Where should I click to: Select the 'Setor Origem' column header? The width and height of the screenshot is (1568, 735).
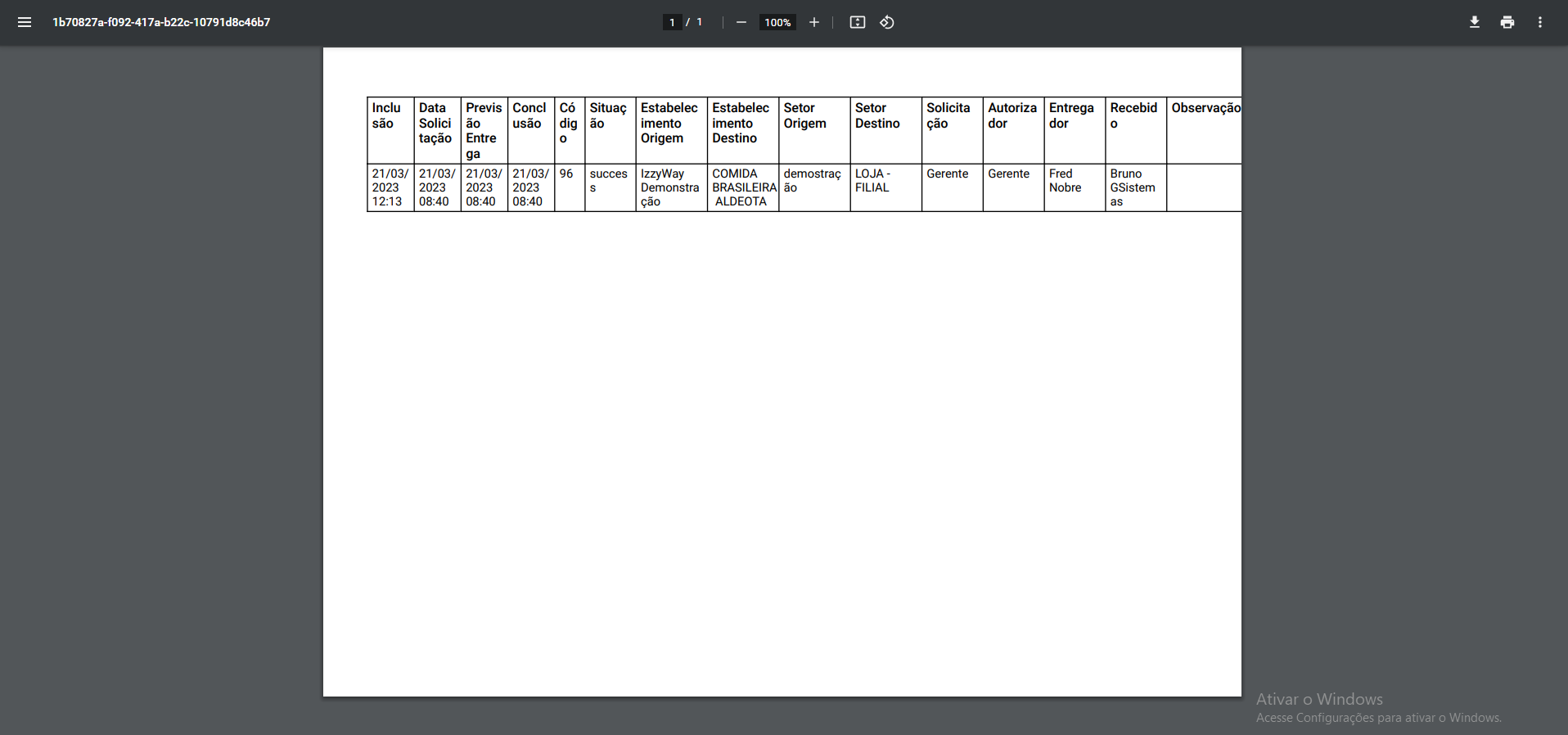pyautogui.click(x=814, y=130)
